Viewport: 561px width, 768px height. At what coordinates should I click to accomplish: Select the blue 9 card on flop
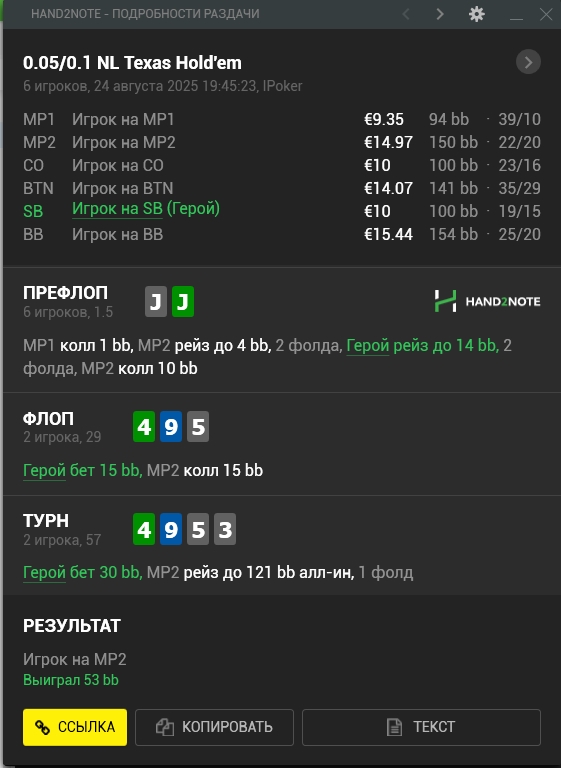click(x=171, y=427)
